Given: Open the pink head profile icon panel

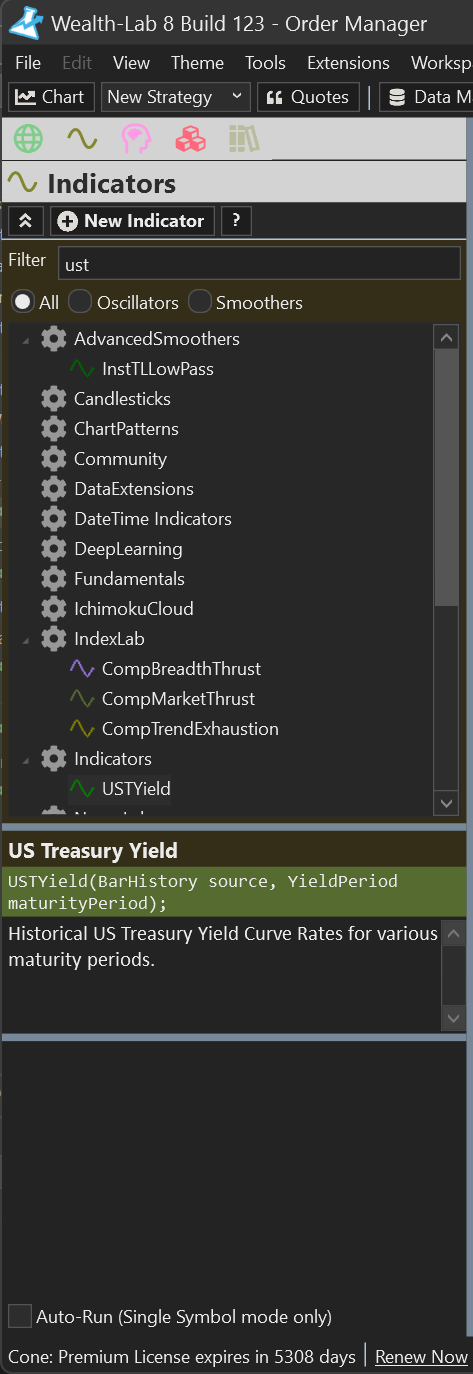Looking at the screenshot, I should (x=136, y=139).
